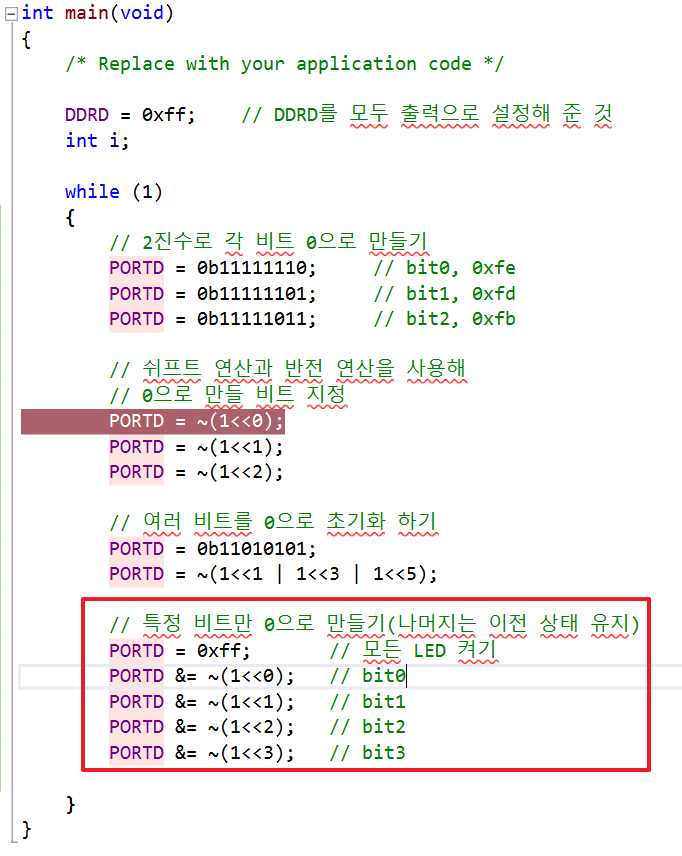Click the 'Replace with your application code' comment

[x=284, y=64]
